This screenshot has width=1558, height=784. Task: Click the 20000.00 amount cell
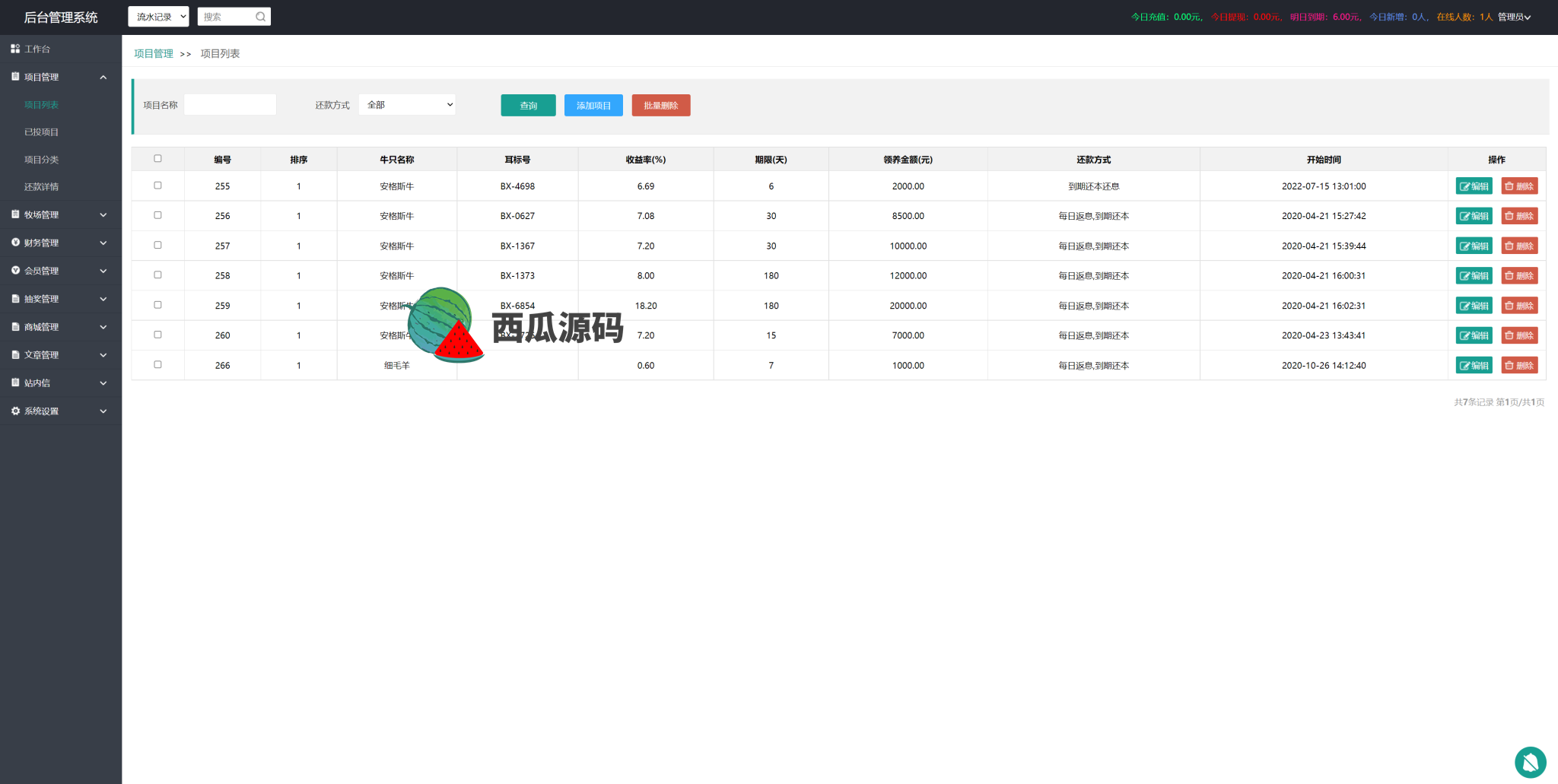click(x=908, y=306)
